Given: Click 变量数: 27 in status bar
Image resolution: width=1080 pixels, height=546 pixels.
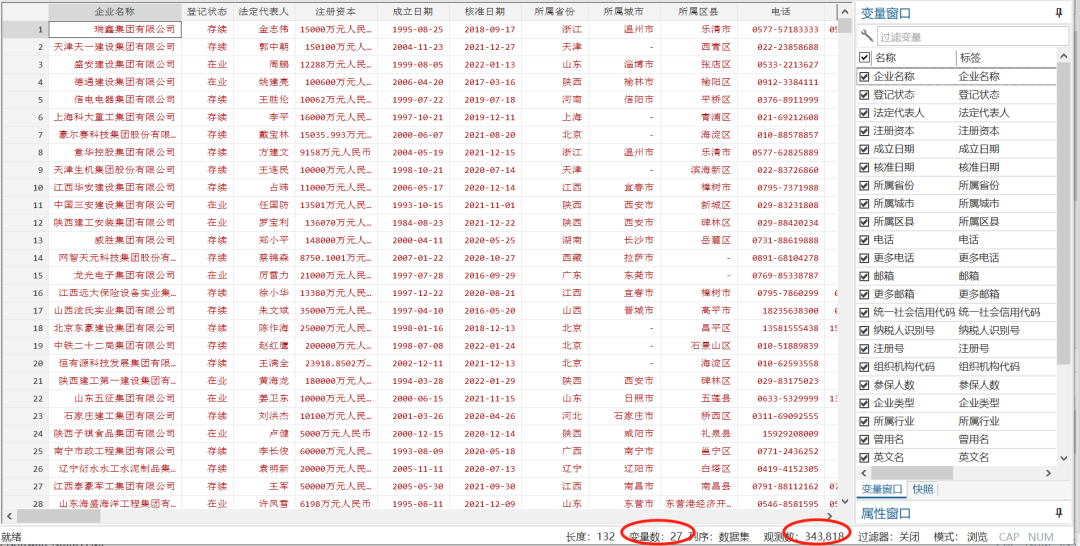Looking at the screenshot, I should click(x=656, y=537).
